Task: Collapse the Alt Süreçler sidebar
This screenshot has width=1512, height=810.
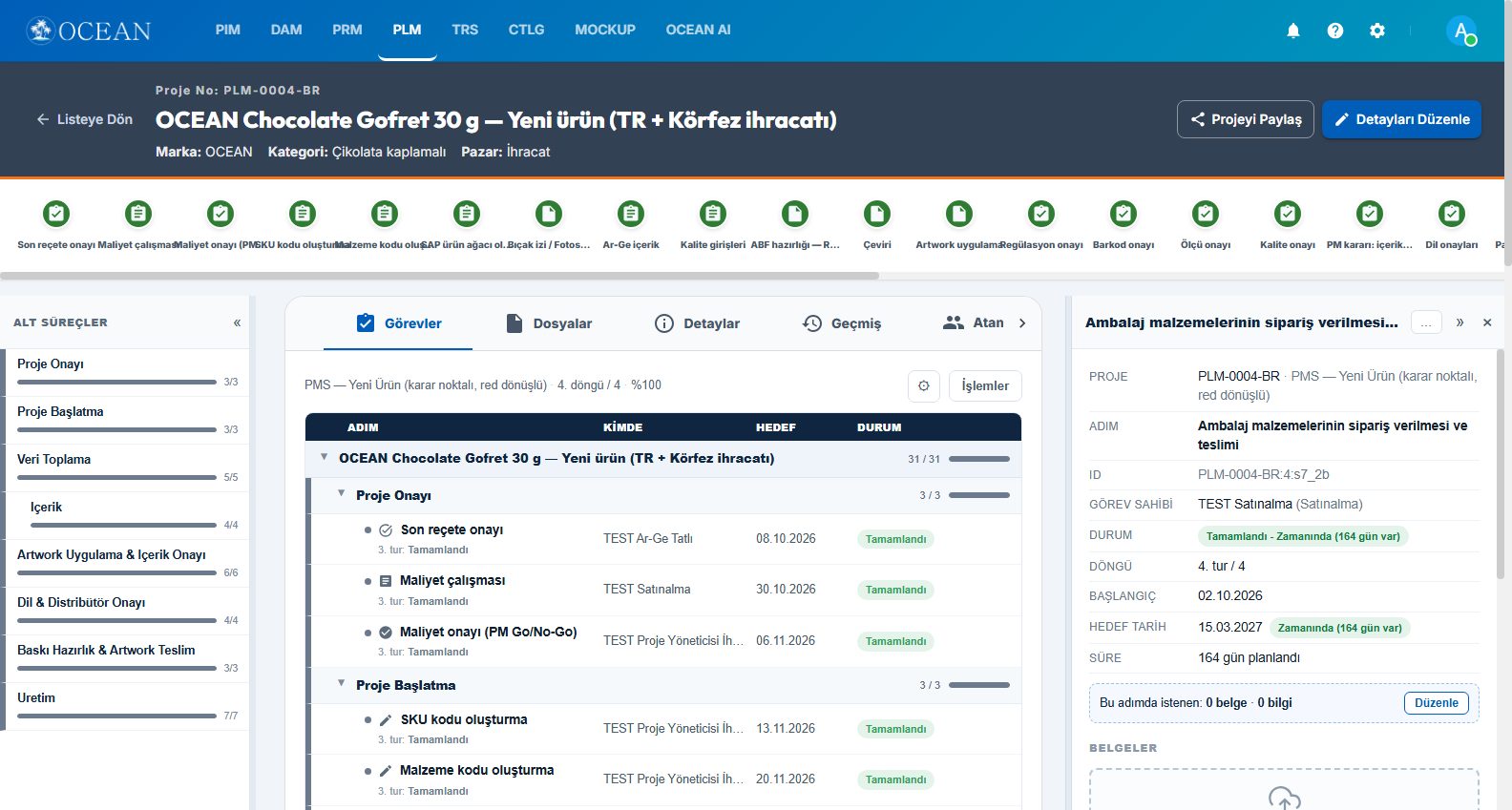Action: coord(237,322)
